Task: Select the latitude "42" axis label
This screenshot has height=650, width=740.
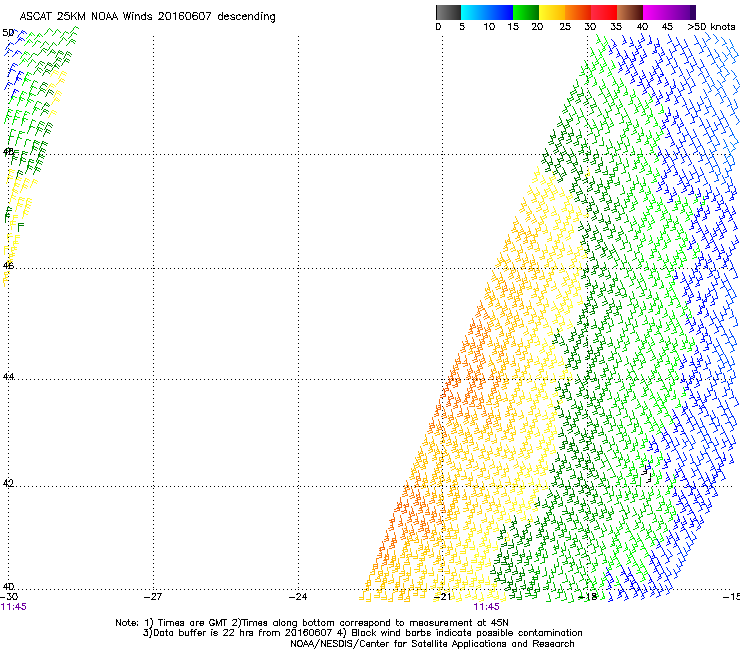Action: tap(8, 483)
